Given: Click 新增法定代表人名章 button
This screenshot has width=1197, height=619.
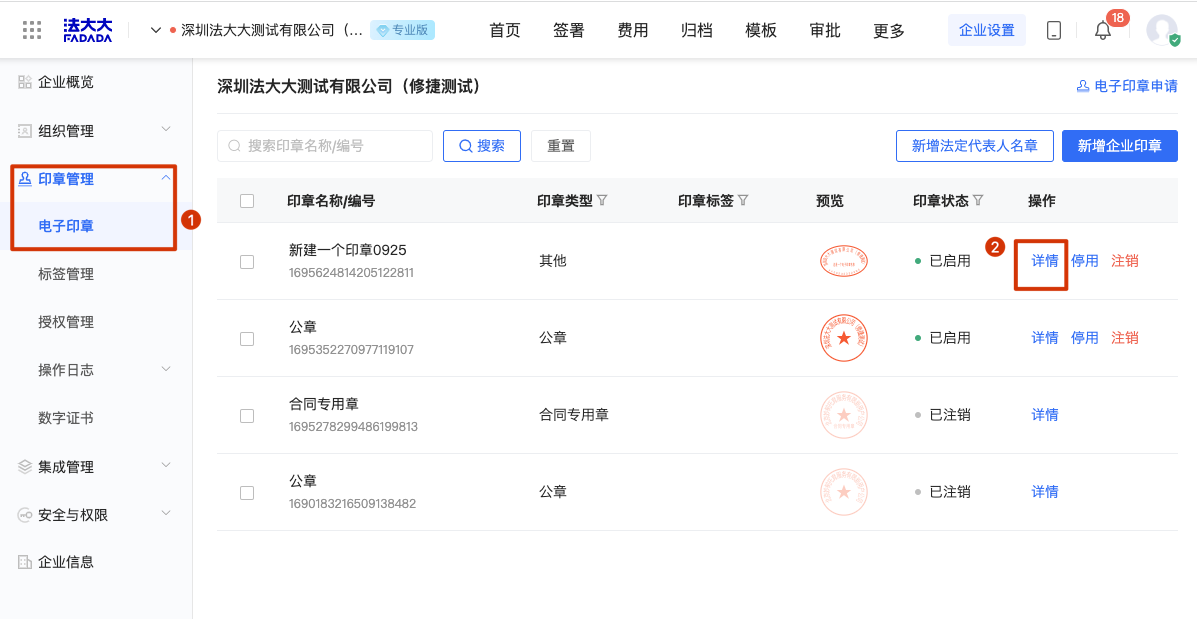Looking at the screenshot, I should coord(975,146).
